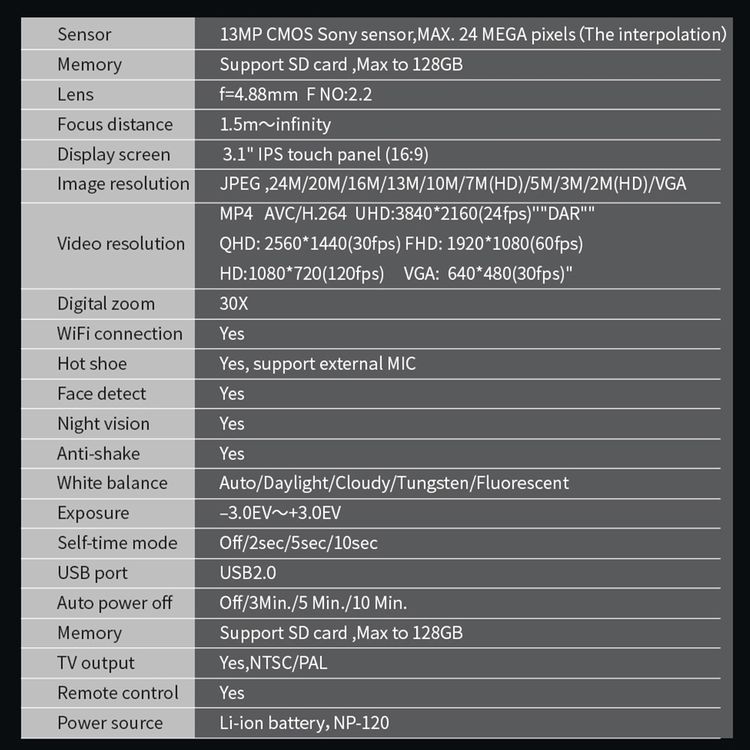The image size is (750, 750).
Task: Click the Image resolution label
Action: pos(123,184)
